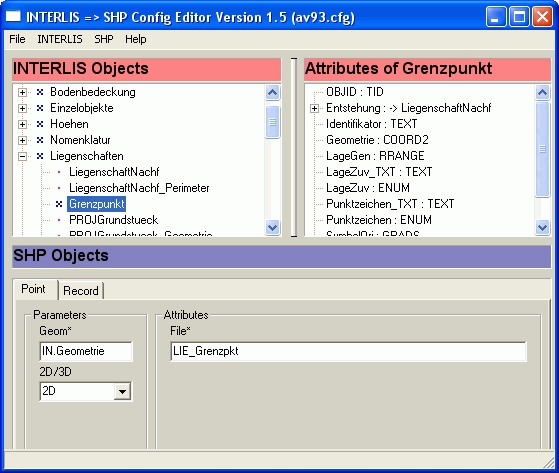Click the cross icon beside Grenzpunkt
This screenshot has height=473, width=559.
click(x=59, y=204)
